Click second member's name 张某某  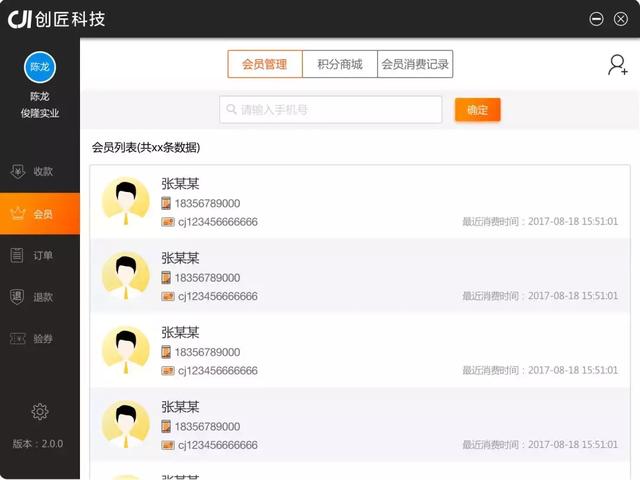(180, 258)
